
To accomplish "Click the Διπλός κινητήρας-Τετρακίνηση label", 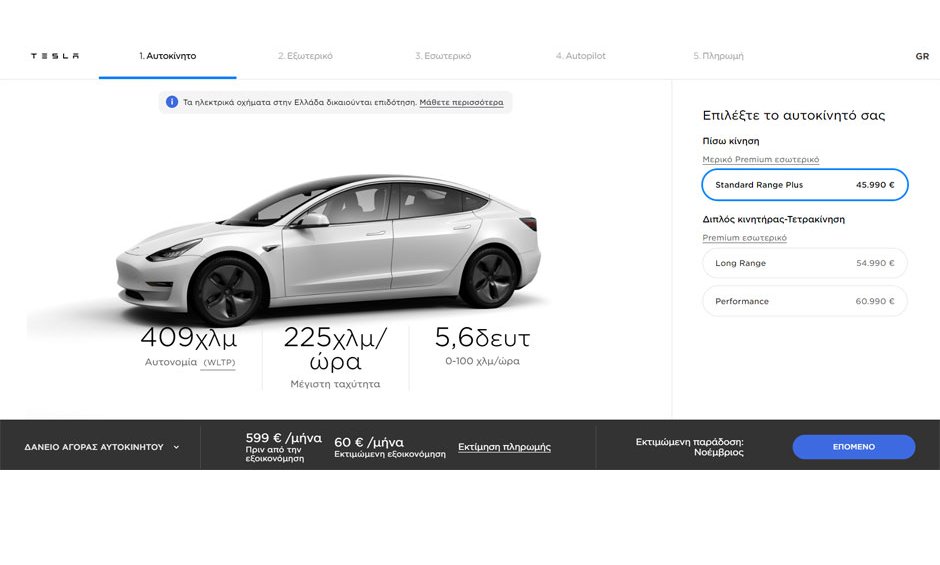I will click(773, 220).
